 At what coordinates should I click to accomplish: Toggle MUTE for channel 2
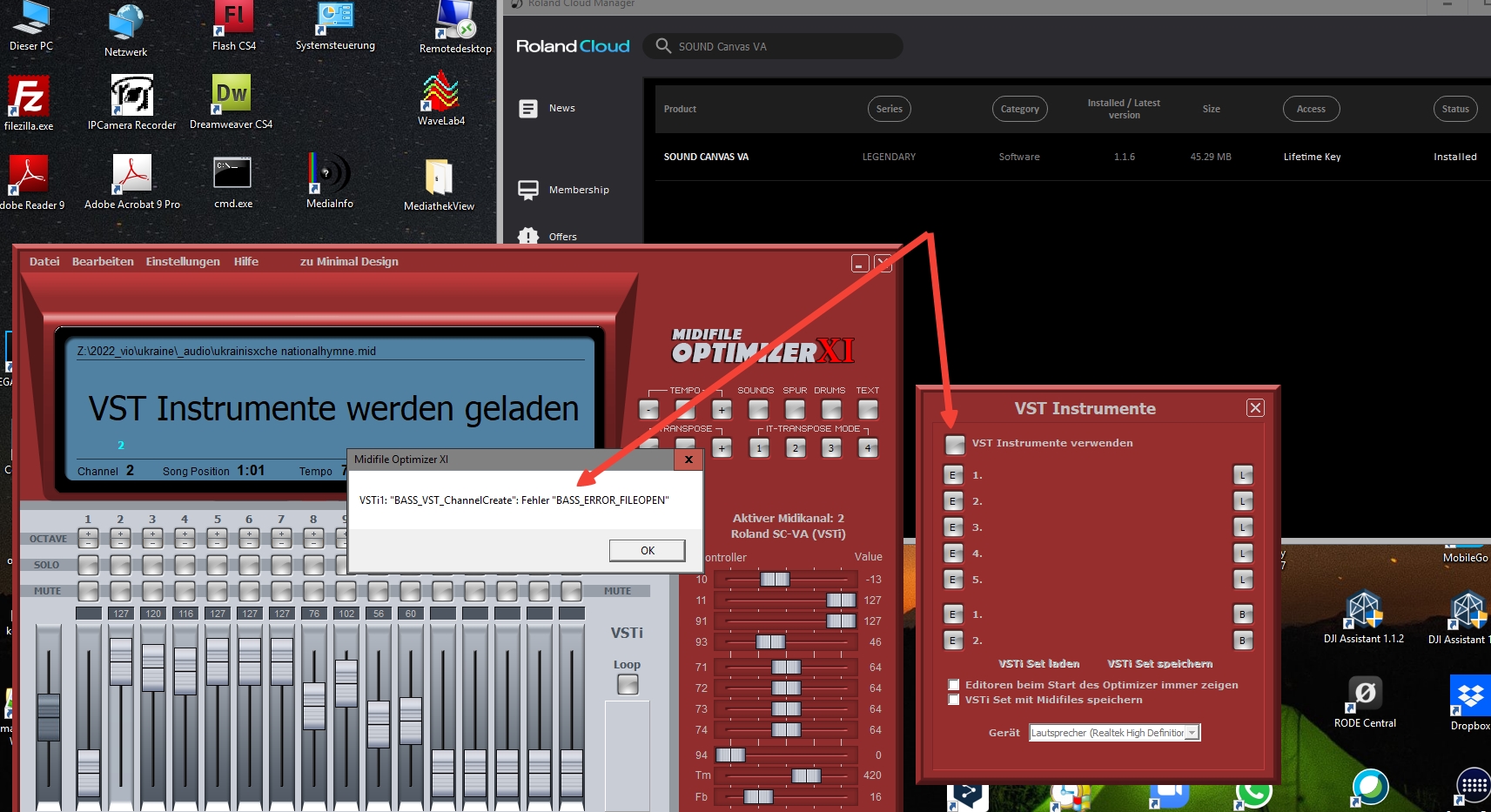pos(120,591)
